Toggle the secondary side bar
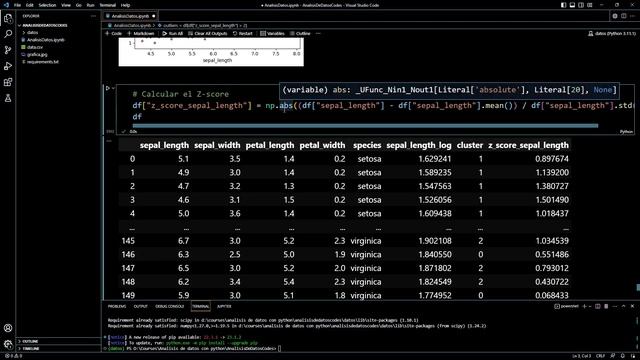 [x=581, y=5]
